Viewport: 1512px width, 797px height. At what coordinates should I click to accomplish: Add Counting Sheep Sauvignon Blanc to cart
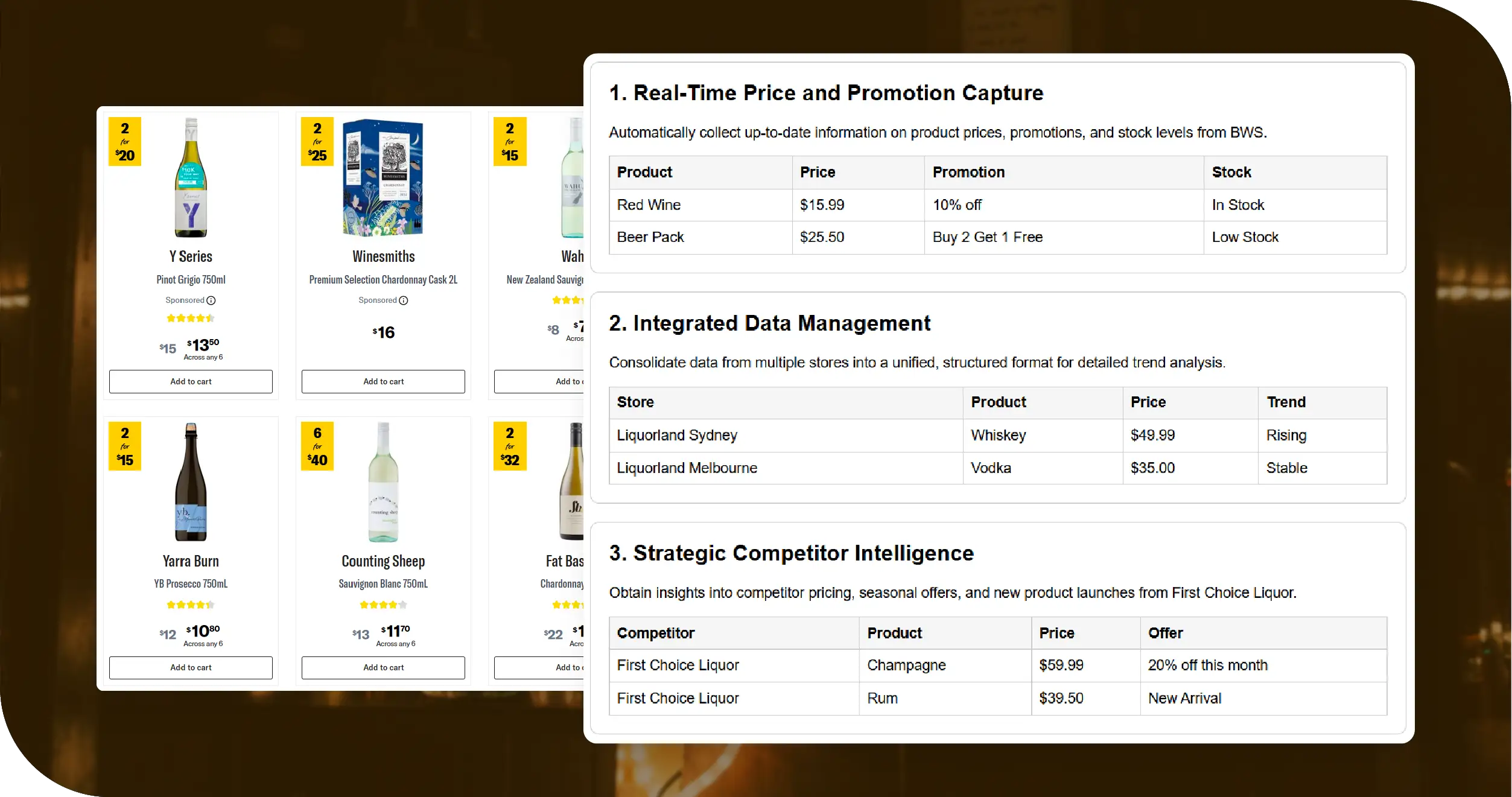[383, 667]
